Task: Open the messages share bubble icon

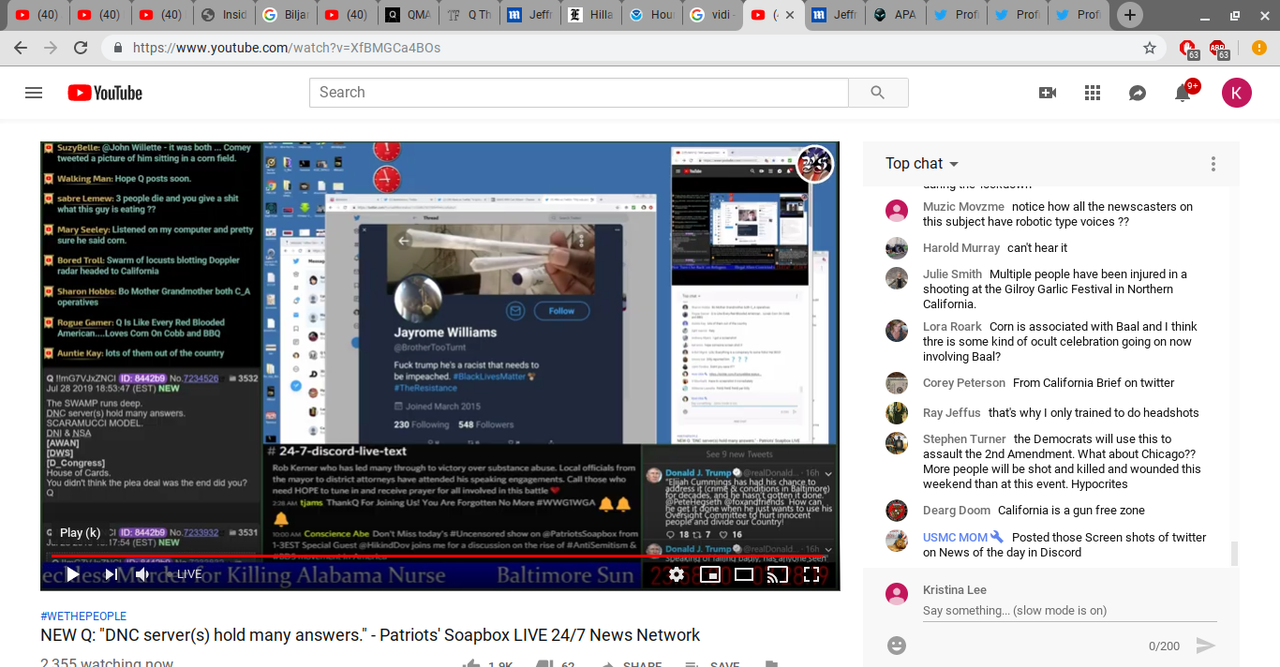Action: (x=1137, y=93)
